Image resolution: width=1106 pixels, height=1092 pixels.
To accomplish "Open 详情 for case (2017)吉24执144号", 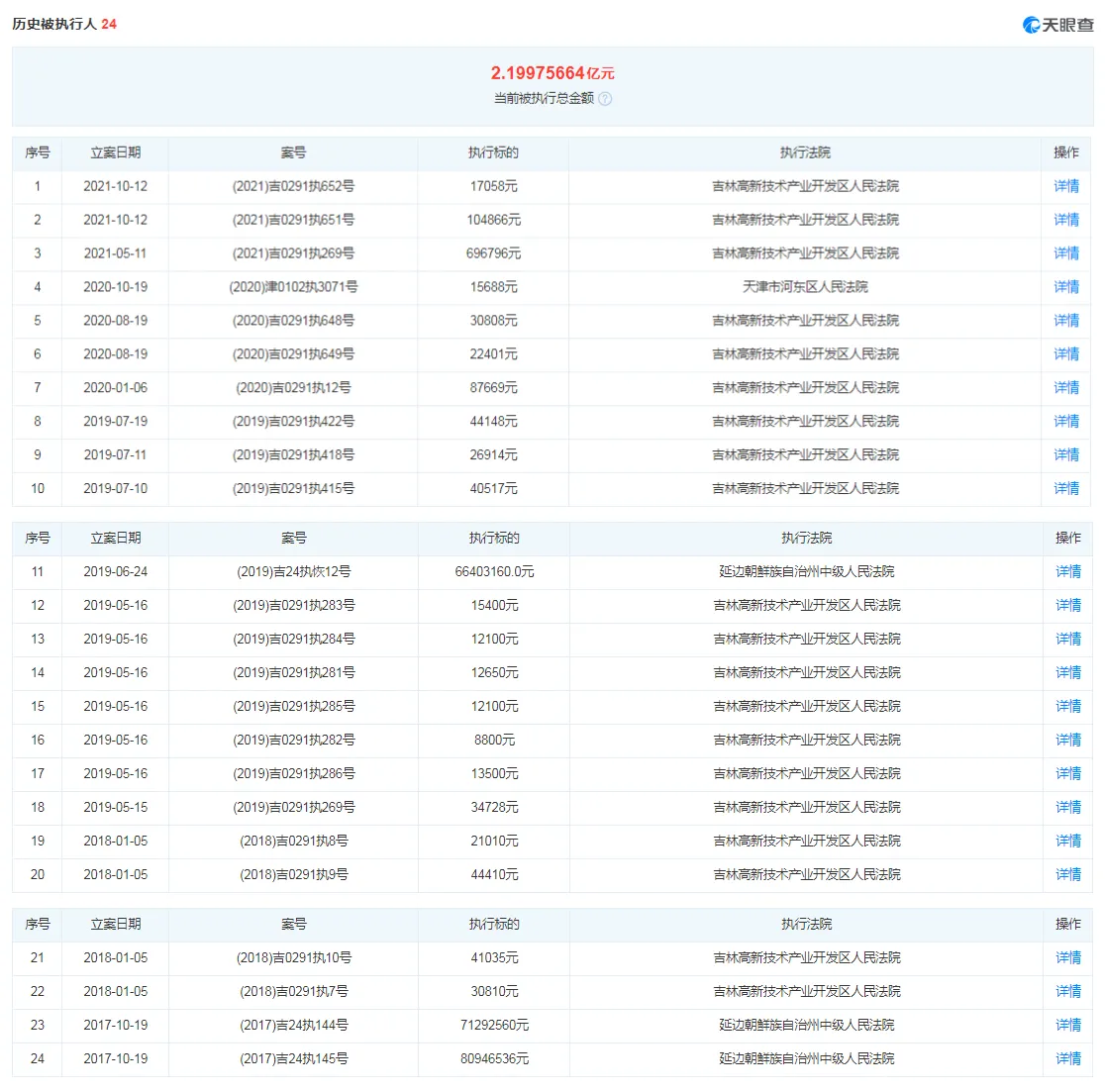I will [x=1068, y=1025].
